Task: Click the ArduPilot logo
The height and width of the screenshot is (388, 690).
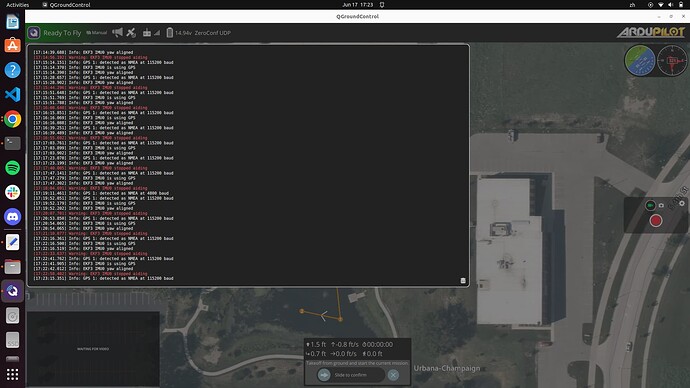Action: tap(650, 32)
